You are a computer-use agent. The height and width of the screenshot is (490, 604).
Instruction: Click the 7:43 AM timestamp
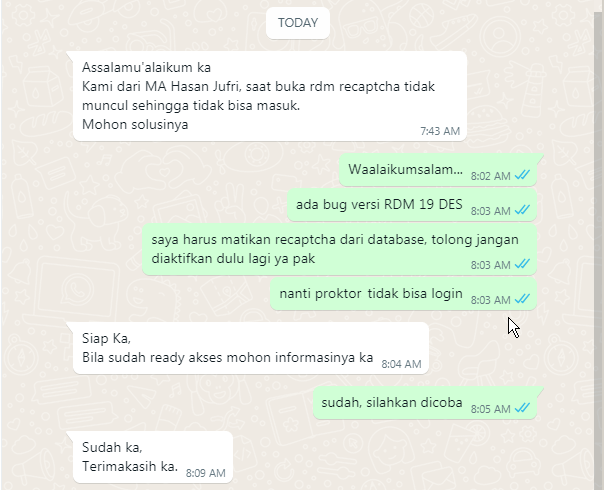pos(440,131)
